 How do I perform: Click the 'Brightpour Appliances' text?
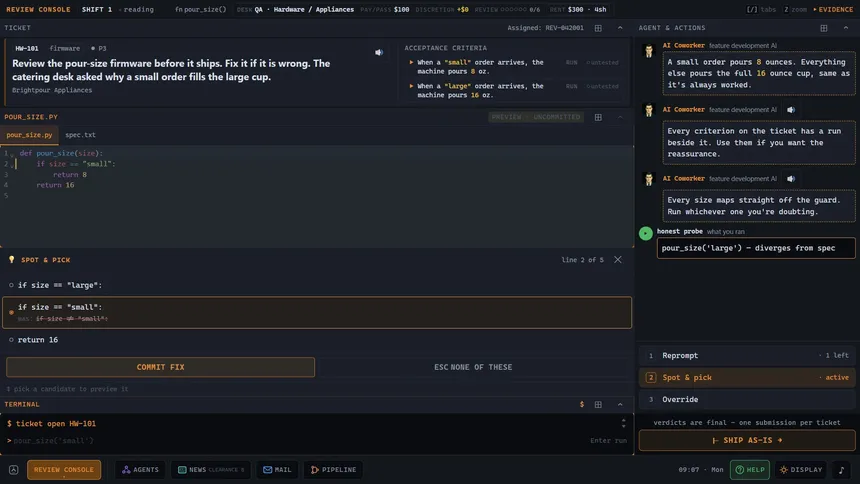[52, 90]
